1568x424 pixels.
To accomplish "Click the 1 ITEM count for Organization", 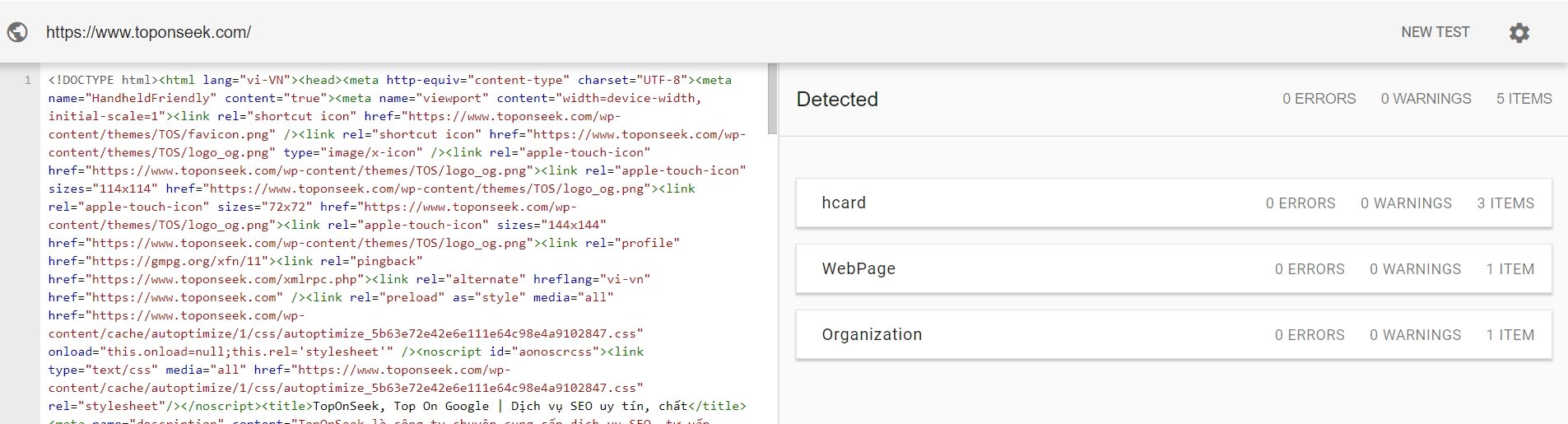I will coord(1510,335).
